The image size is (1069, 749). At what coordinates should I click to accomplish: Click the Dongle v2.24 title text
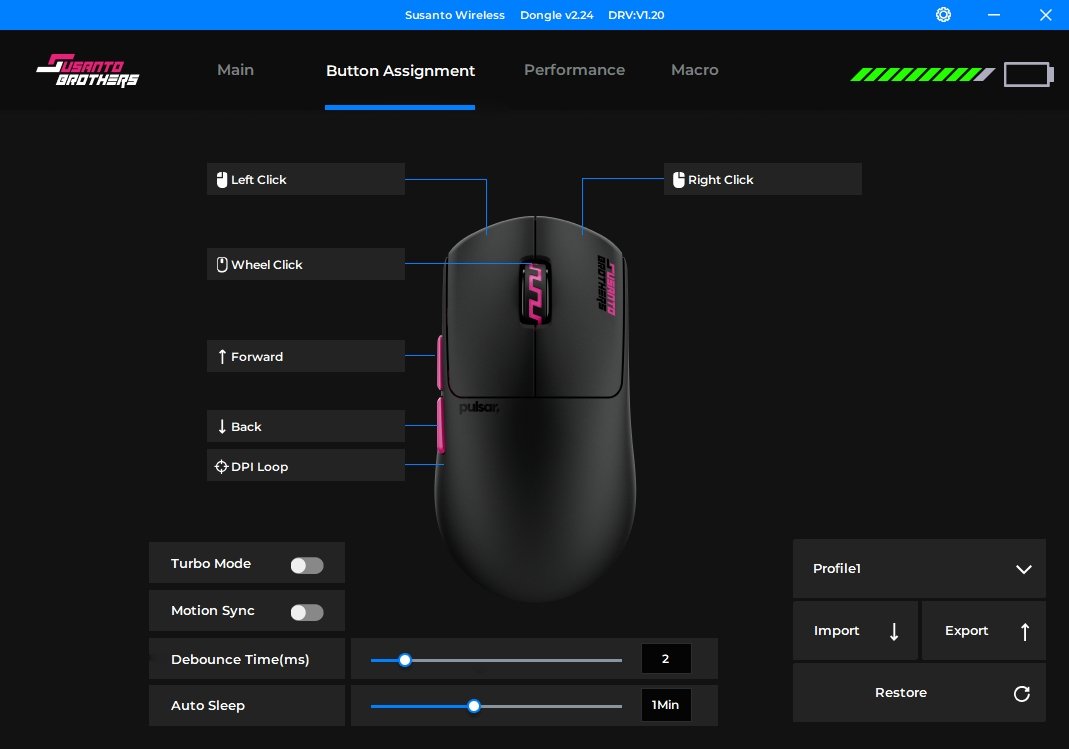tap(556, 15)
